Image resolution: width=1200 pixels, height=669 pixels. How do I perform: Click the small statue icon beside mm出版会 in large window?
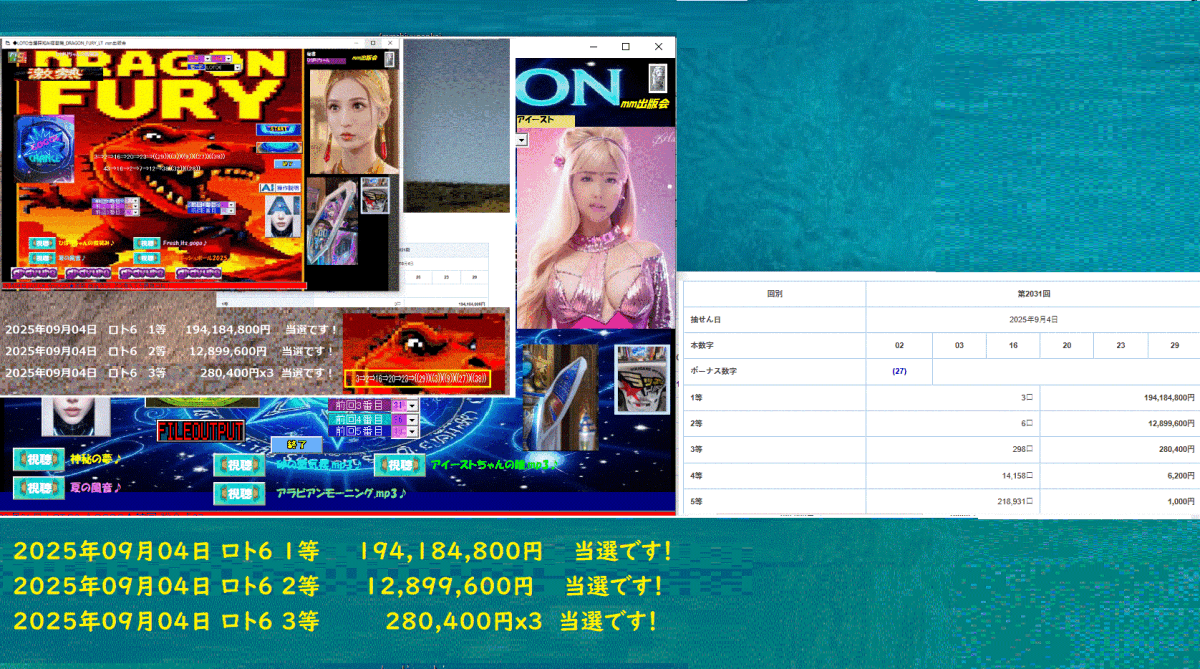pyautogui.click(x=658, y=78)
